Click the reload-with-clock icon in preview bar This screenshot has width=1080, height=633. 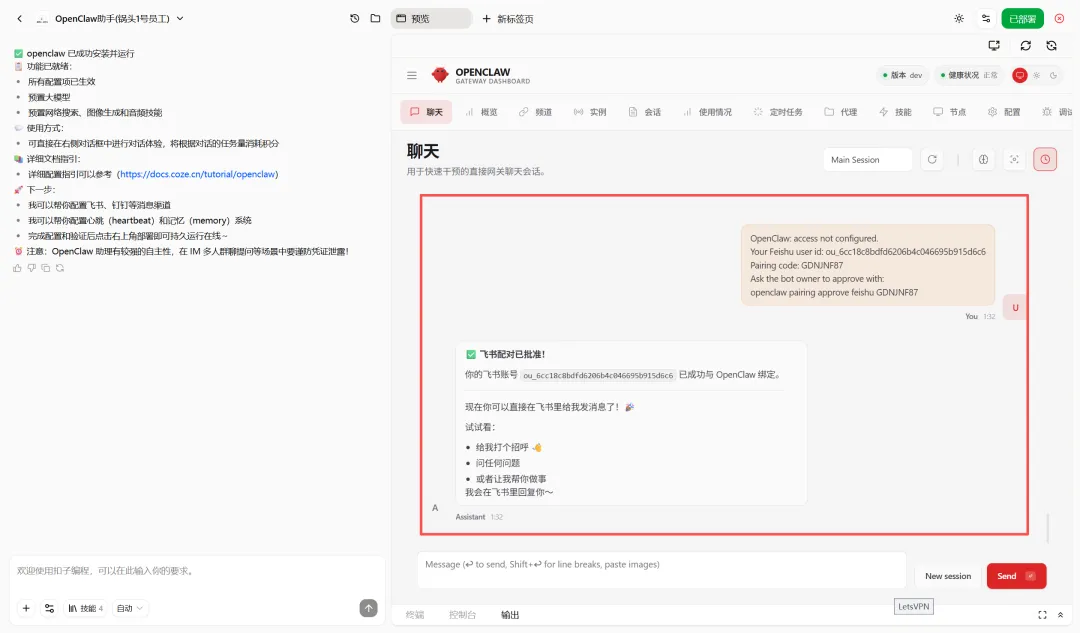point(1051,45)
